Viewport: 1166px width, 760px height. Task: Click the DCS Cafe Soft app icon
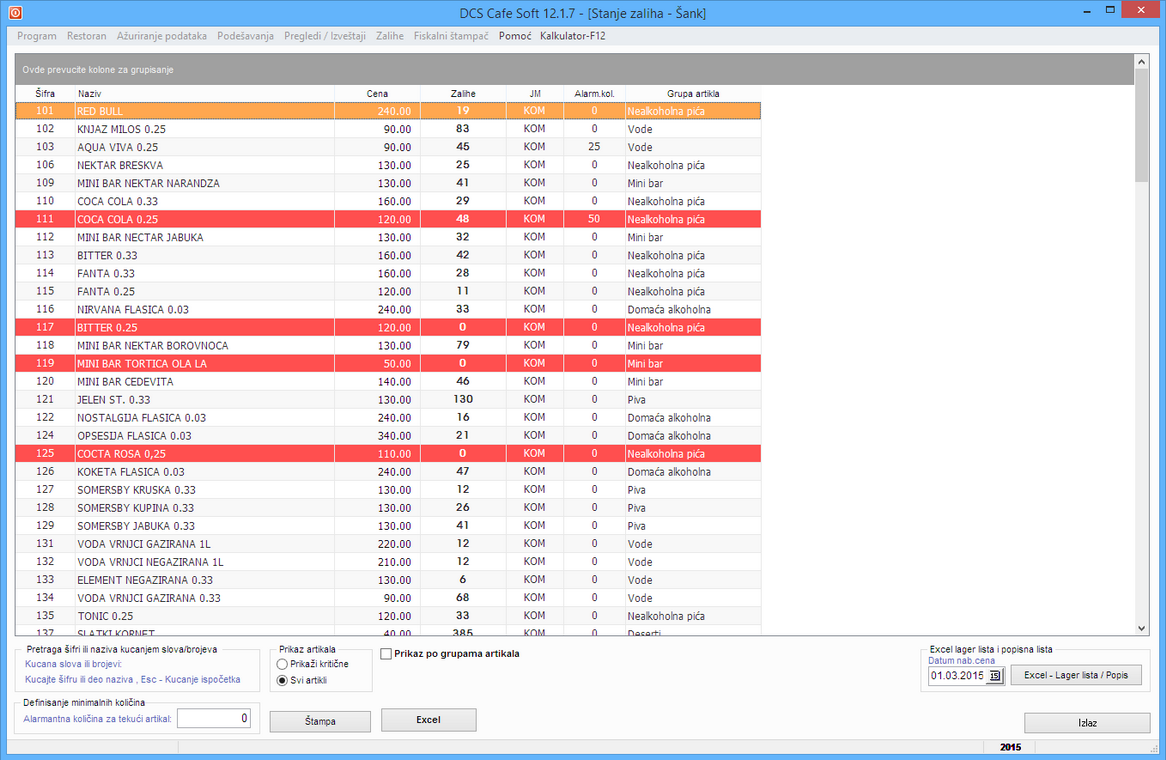15,12
